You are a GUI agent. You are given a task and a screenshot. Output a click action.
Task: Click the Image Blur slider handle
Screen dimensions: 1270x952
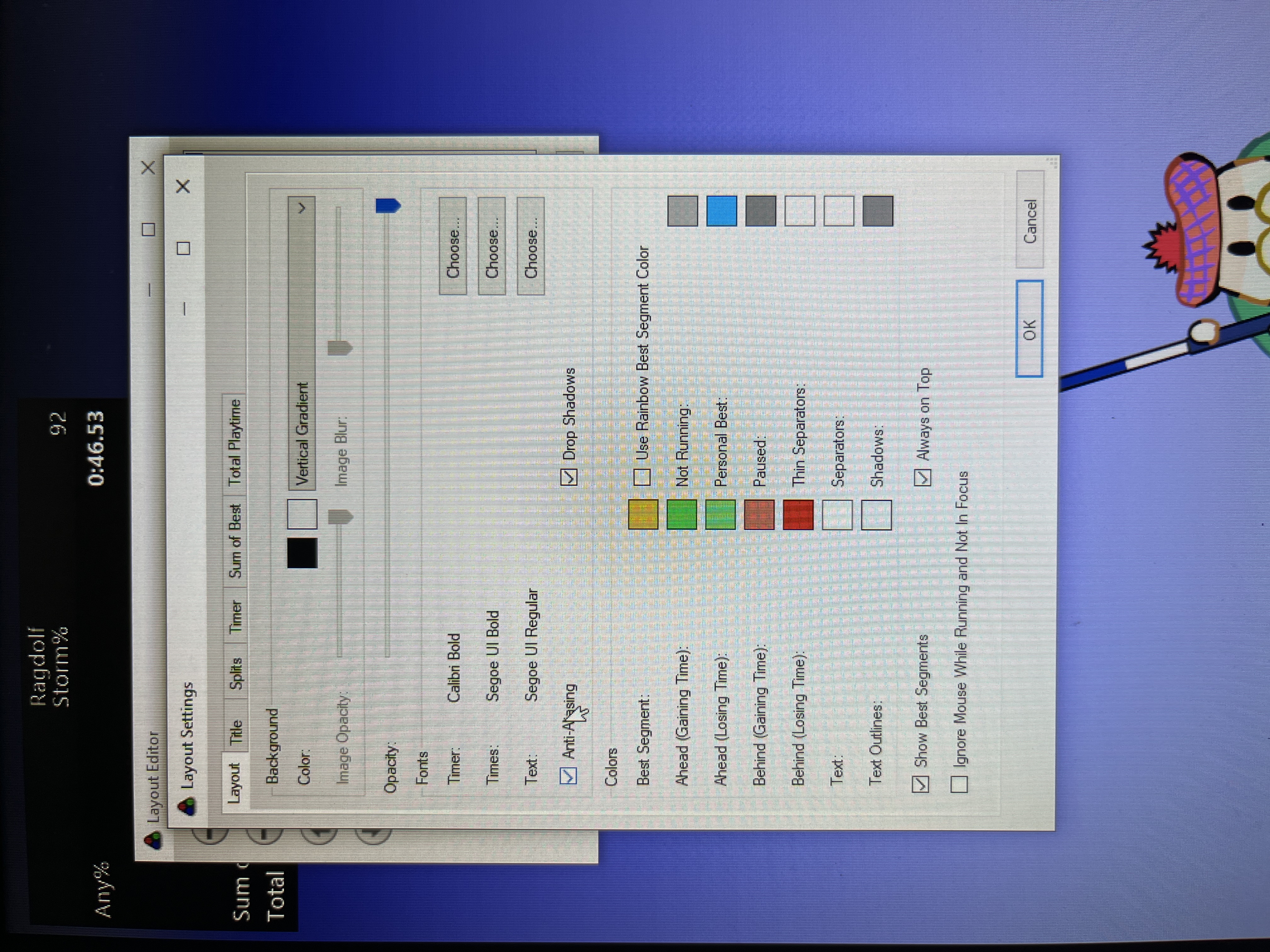[340, 348]
